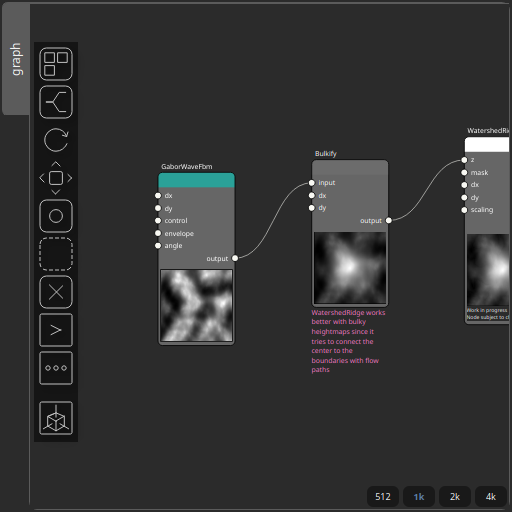Click the node layout grid icon
The width and height of the screenshot is (512, 512).
point(56,64)
